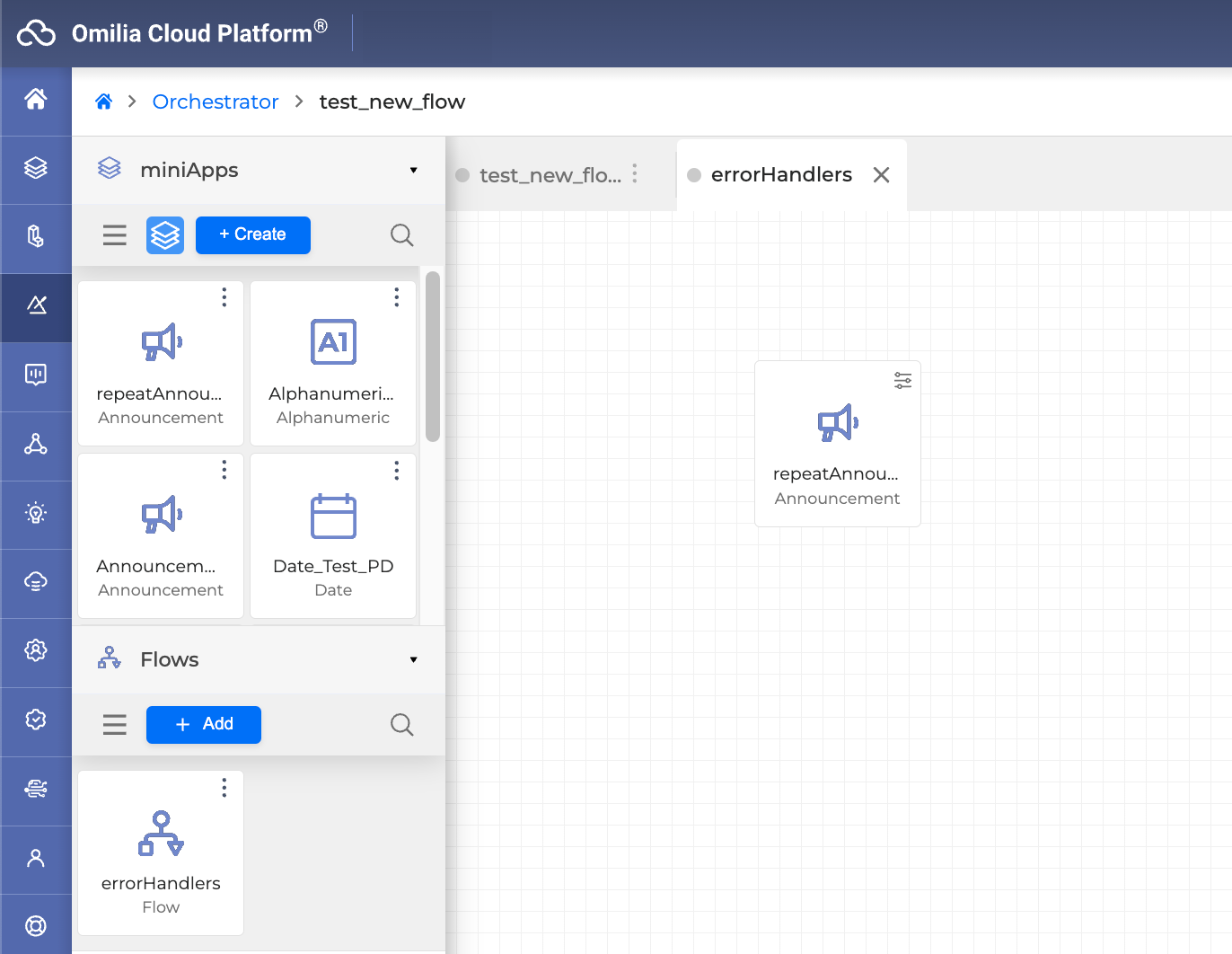1232x954 pixels.
Task: Open the user profile icon in sidebar
Action: point(36,859)
